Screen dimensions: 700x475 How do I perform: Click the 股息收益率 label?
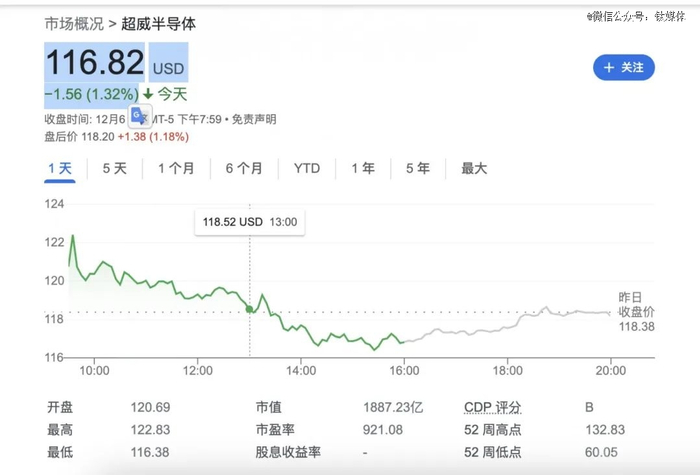point(288,452)
